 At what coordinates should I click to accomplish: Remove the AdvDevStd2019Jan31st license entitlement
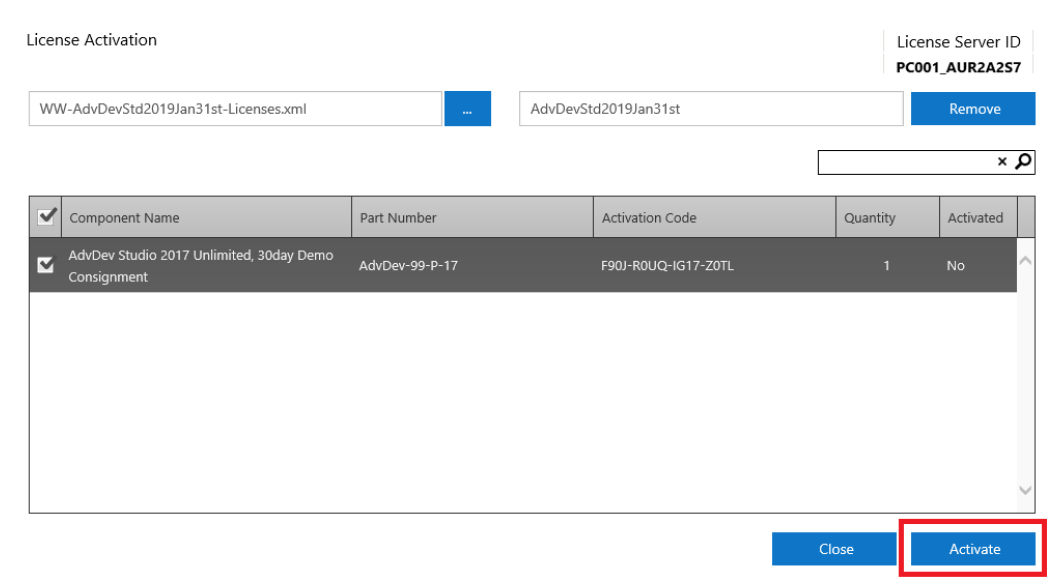coord(974,109)
